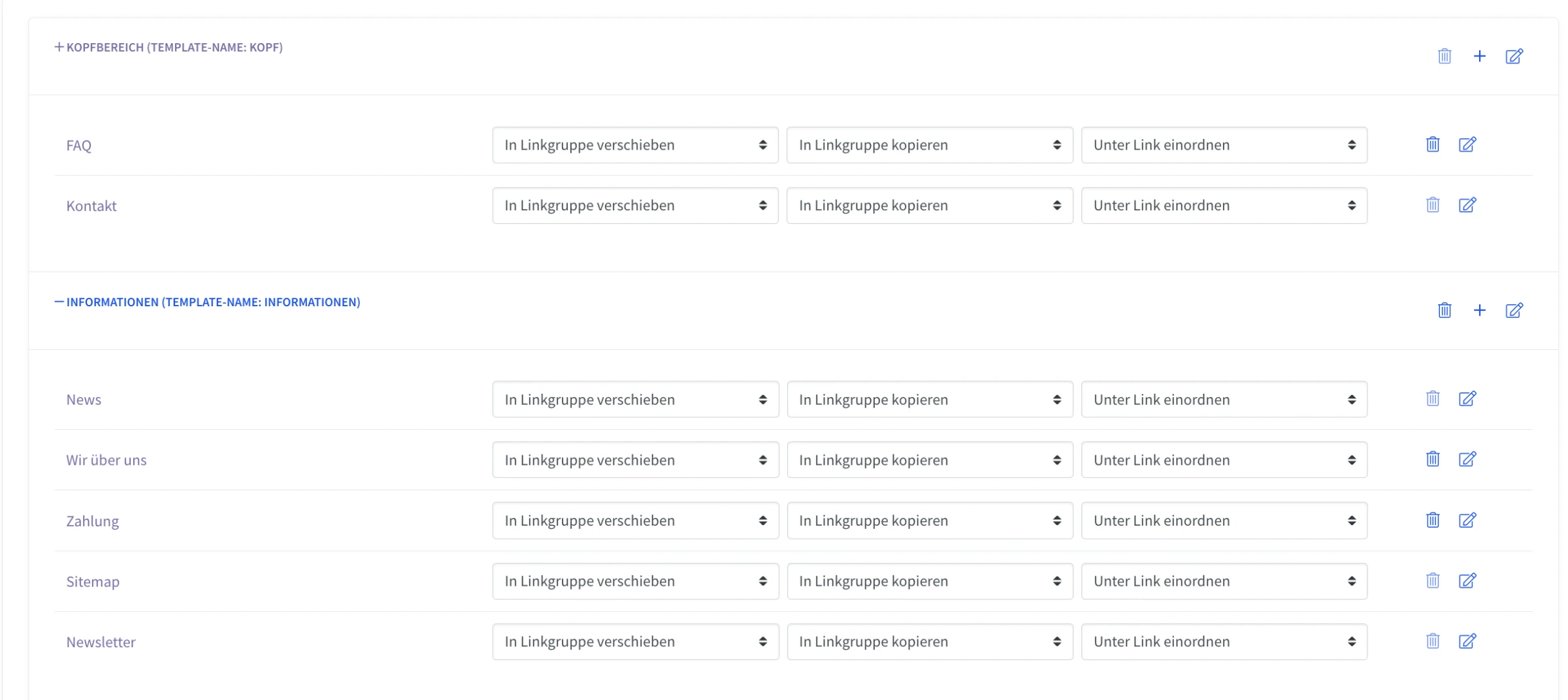1568x700 pixels.
Task: Open FAQ 'In Linkgruppe verschieben' dropdown
Action: [635, 145]
